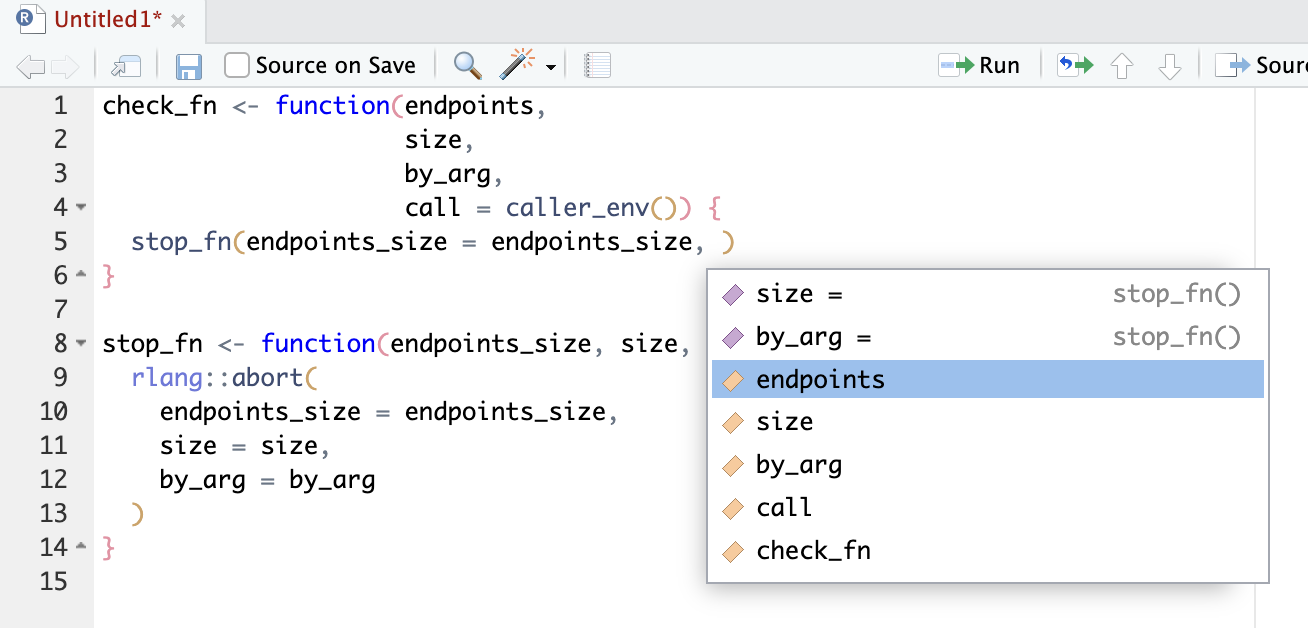Click the R script icon on the Untitled1 tab
1308x628 pixels.
tap(32, 18)
